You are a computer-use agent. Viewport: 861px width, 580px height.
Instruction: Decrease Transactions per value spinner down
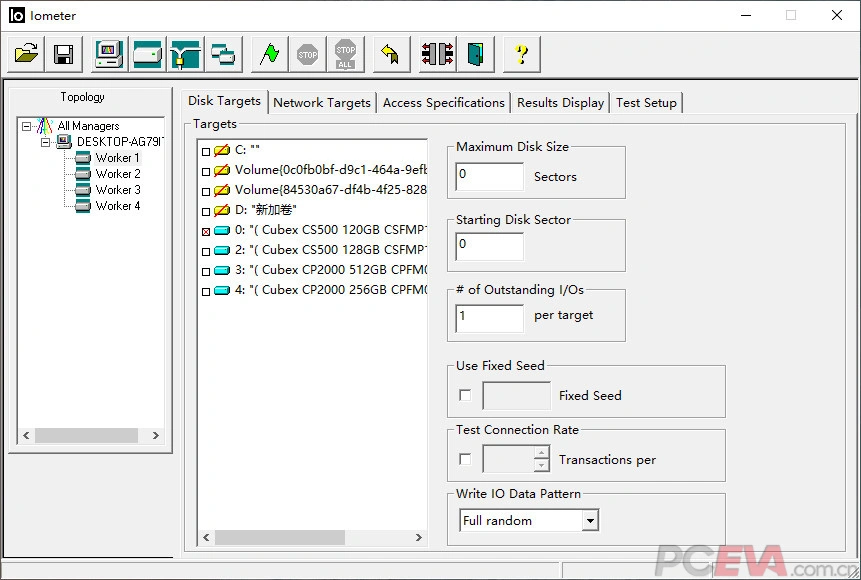tap(541, 465)
